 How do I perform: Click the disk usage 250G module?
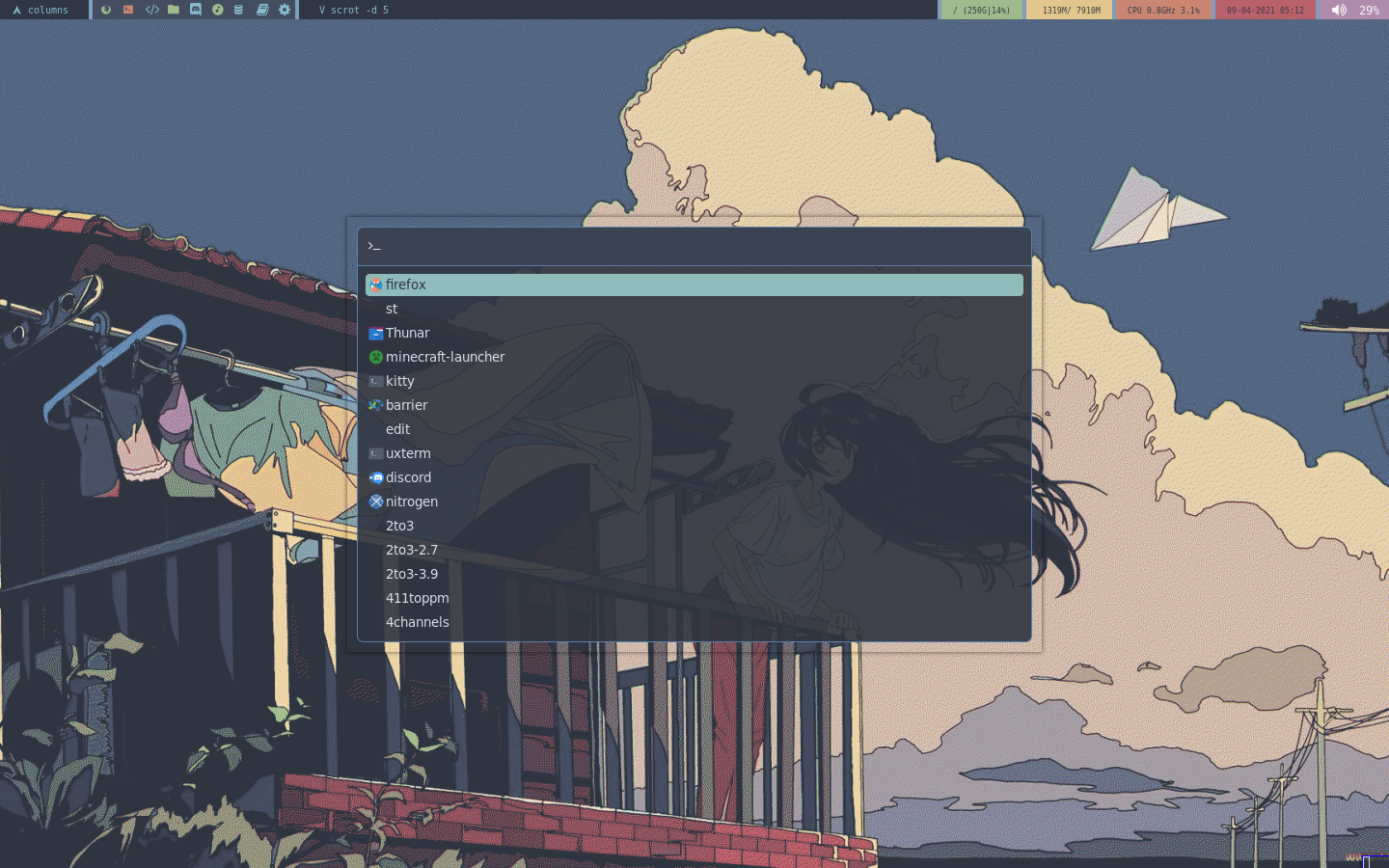pos(981,10)
